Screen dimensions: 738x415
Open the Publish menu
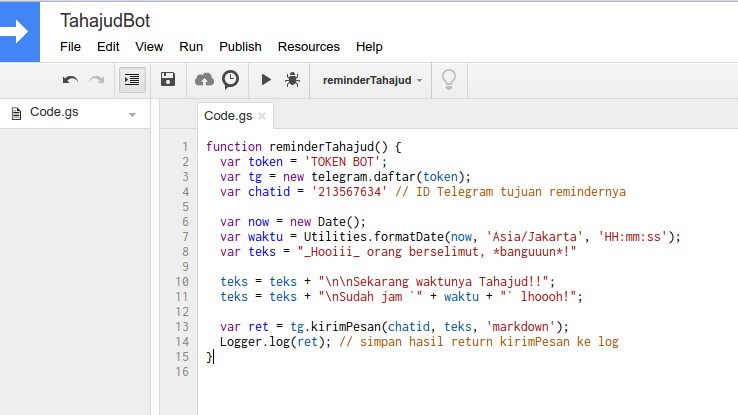240,46
